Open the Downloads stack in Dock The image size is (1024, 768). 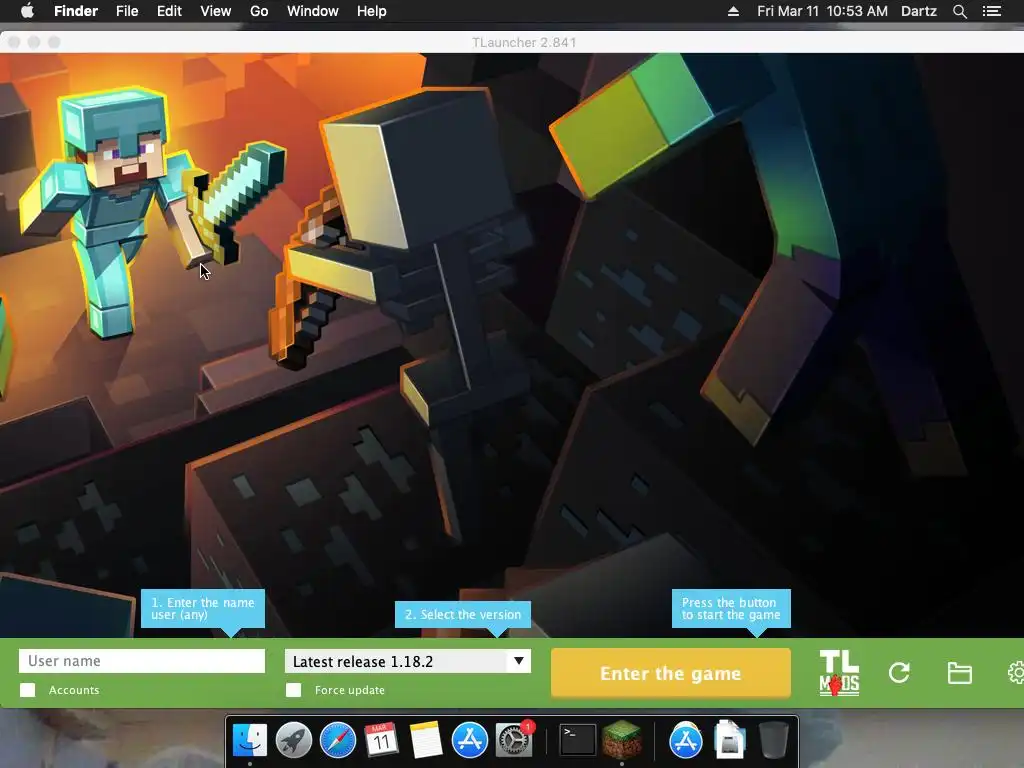tap(729, 740)
